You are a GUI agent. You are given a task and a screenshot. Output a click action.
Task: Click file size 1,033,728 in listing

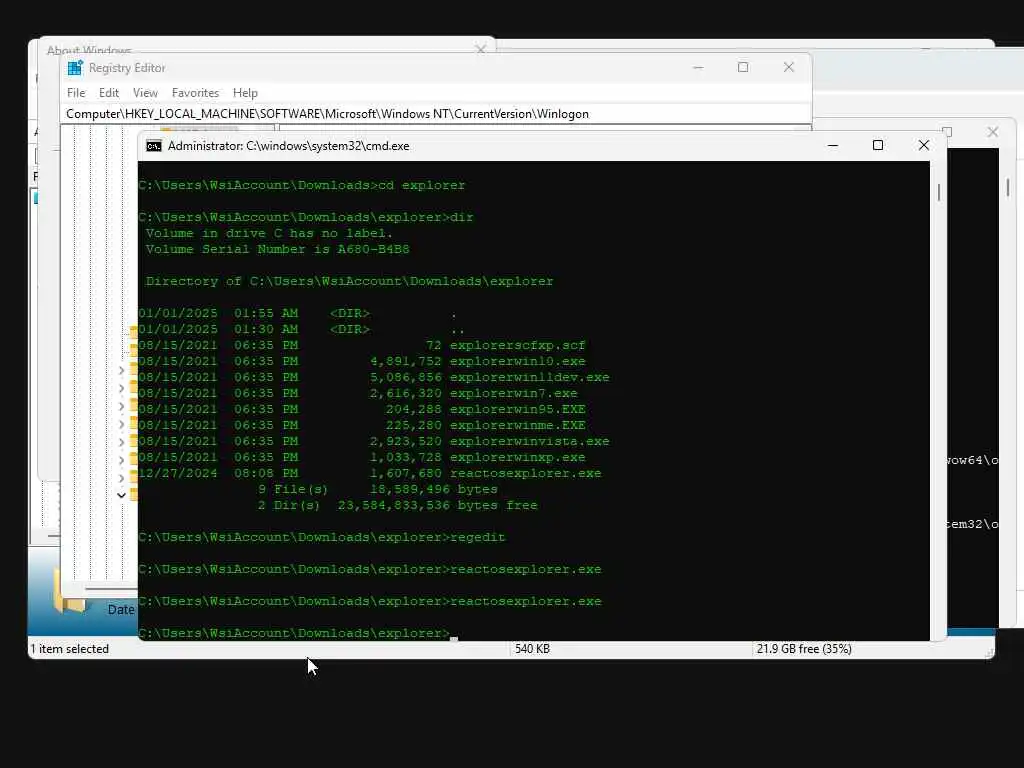[406, 458]
